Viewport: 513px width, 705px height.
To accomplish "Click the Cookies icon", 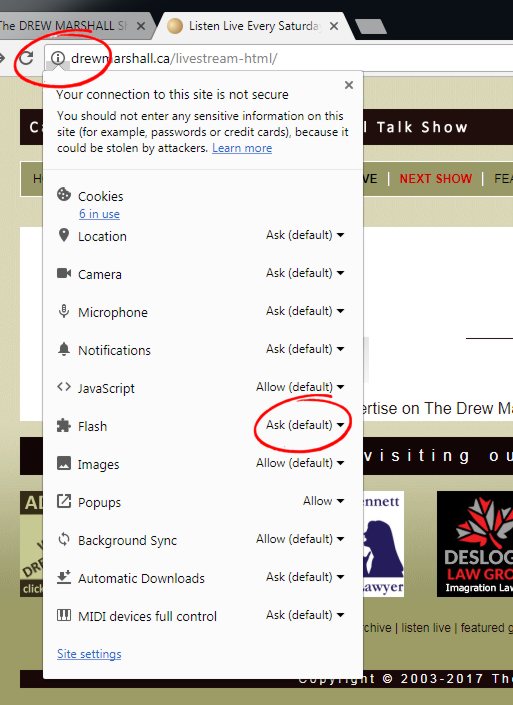I will click(64, 194).
